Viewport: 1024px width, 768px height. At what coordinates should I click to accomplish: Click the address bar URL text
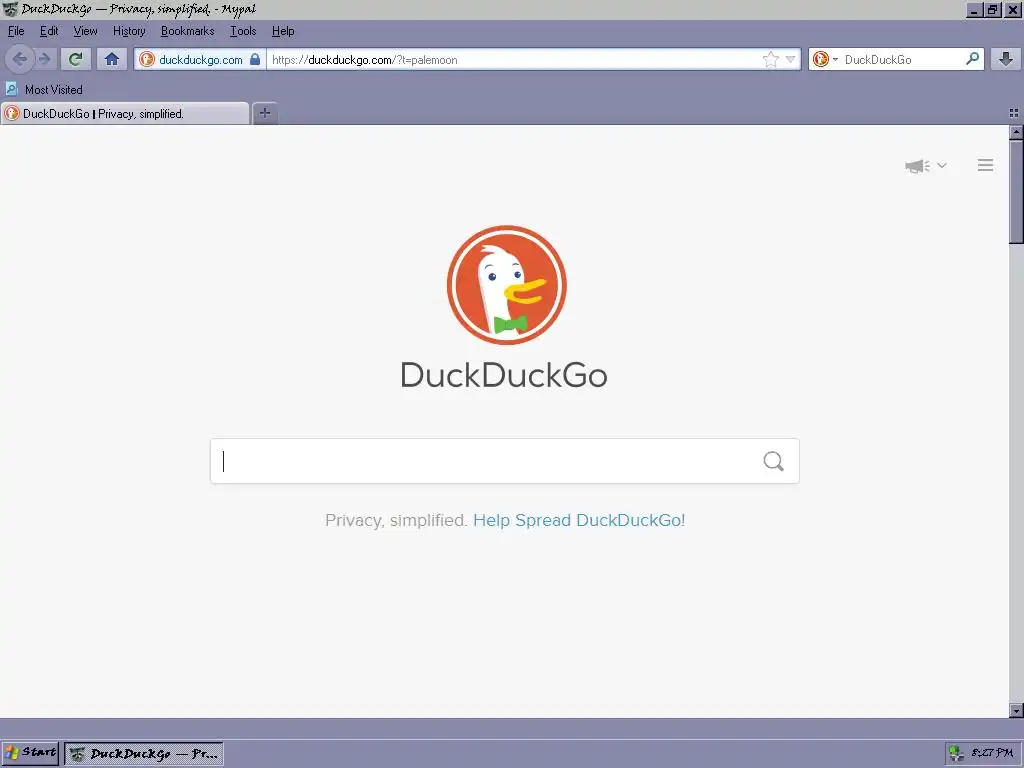tap(364, 59)
